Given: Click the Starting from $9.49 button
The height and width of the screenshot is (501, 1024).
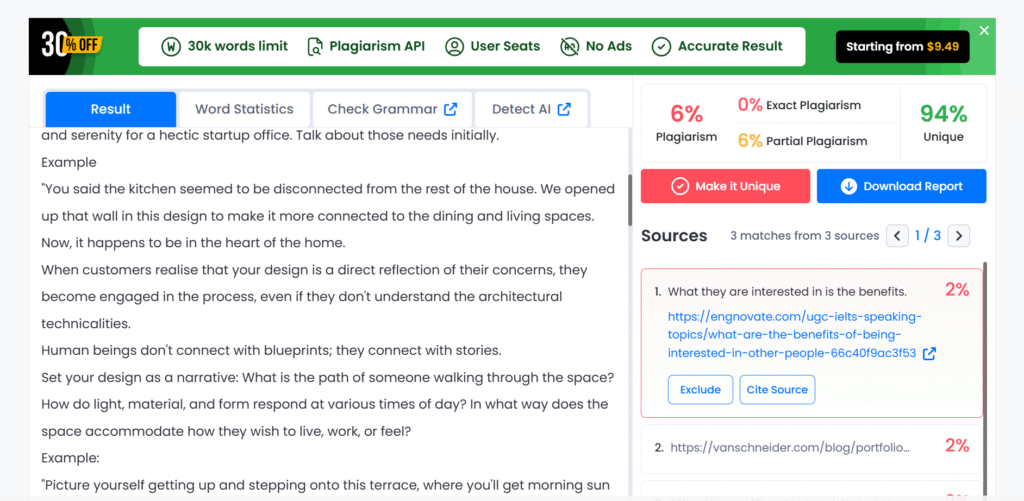Looking at the screenshot, I should [903, 47].
